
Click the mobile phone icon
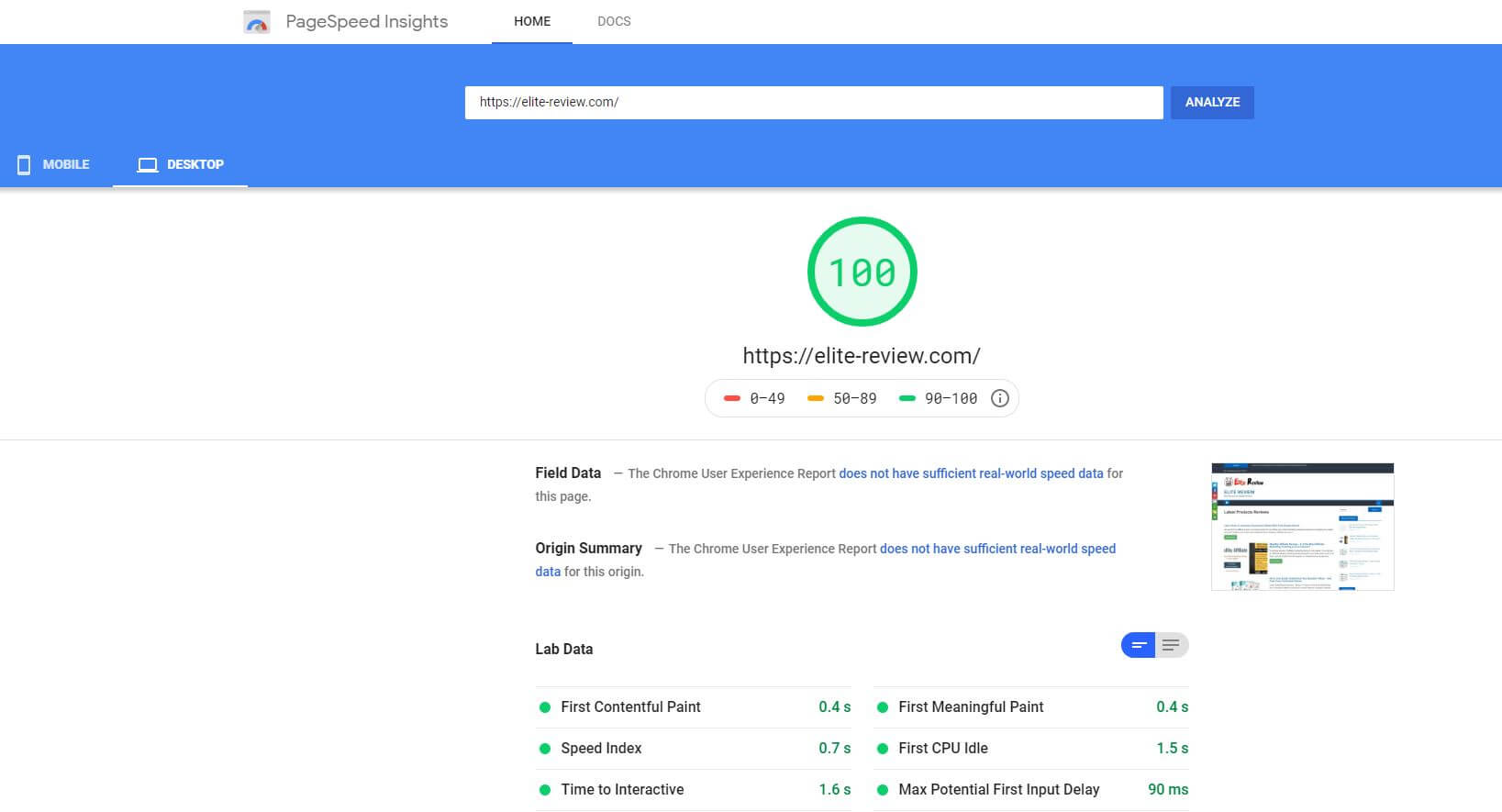tap(24, 164)
